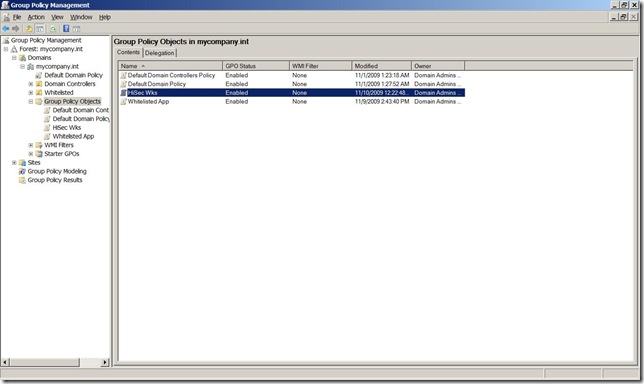
Task: Click the title bar Group Policy Management icon
Action: pos(5,5)
